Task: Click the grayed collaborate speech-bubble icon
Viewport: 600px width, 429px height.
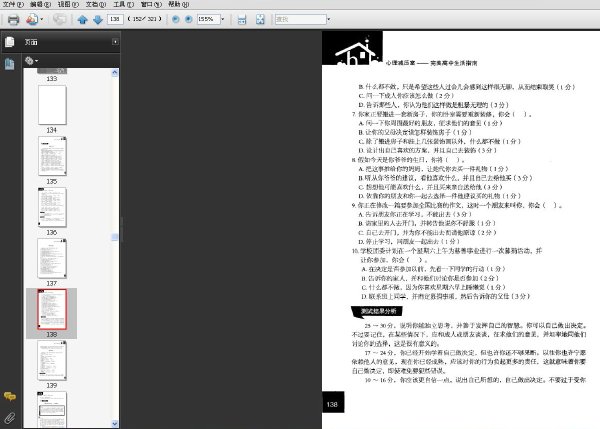Action: click(59, 19)
